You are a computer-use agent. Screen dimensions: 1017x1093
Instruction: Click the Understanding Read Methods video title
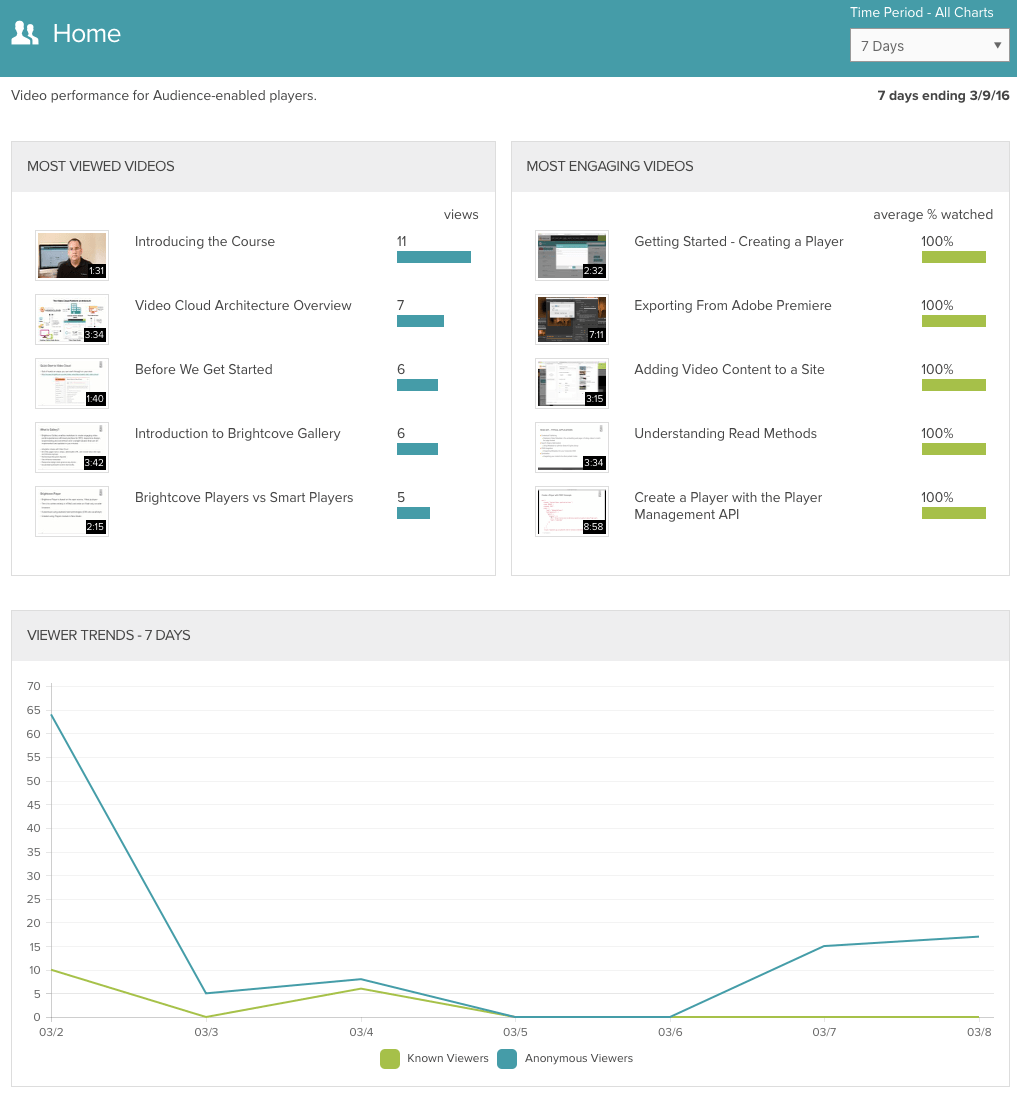(x=725, y=434)
